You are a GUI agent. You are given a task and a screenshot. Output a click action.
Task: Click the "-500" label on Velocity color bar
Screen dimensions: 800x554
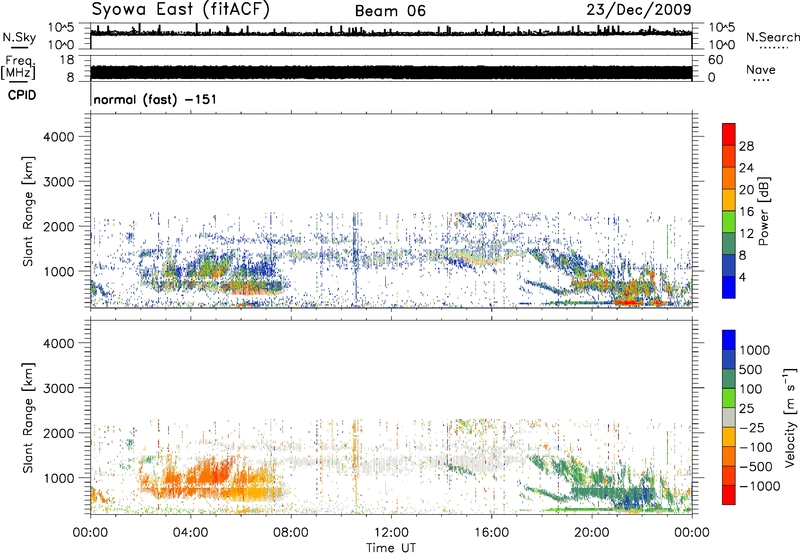755,467
